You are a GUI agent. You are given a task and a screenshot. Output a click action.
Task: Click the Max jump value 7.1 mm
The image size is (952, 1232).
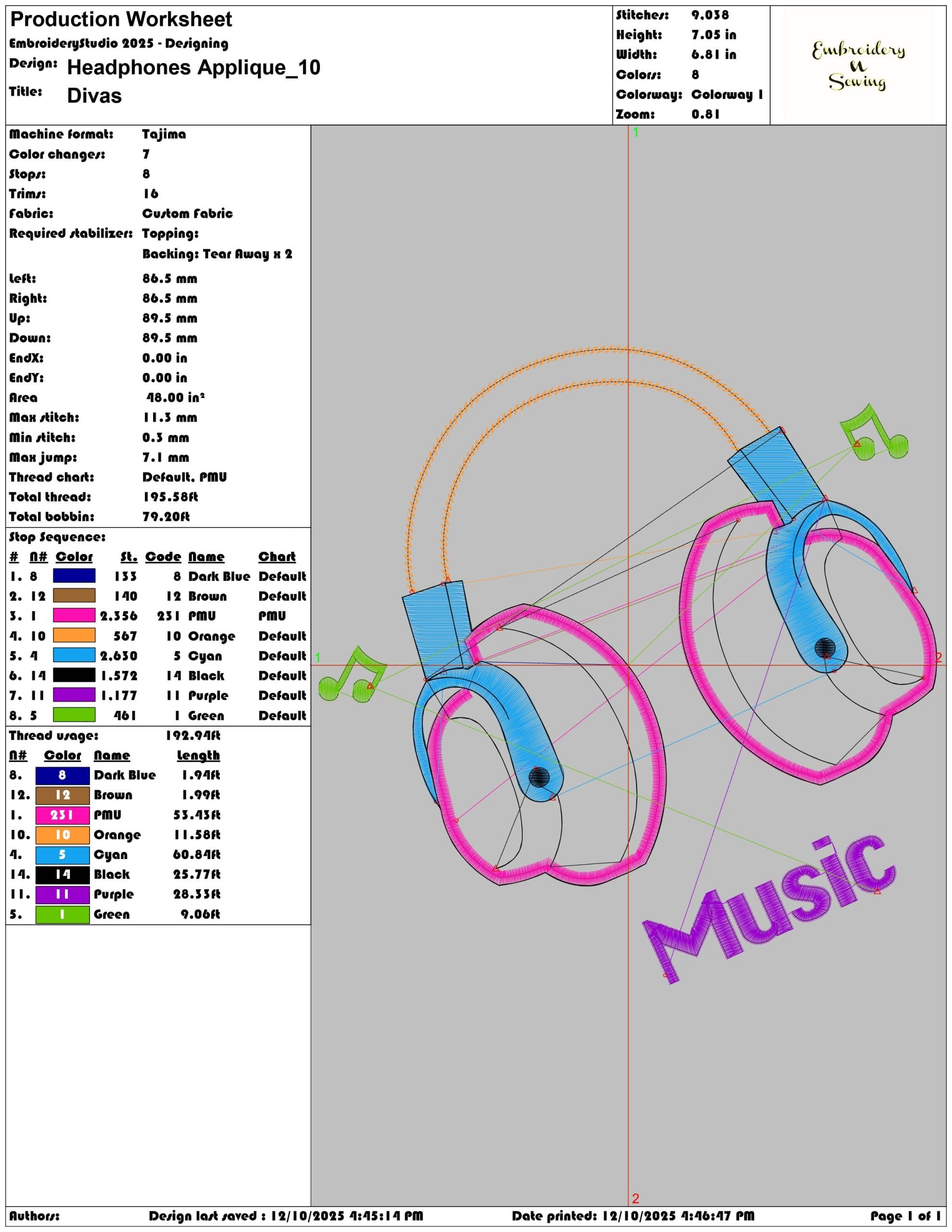point(166,457)
